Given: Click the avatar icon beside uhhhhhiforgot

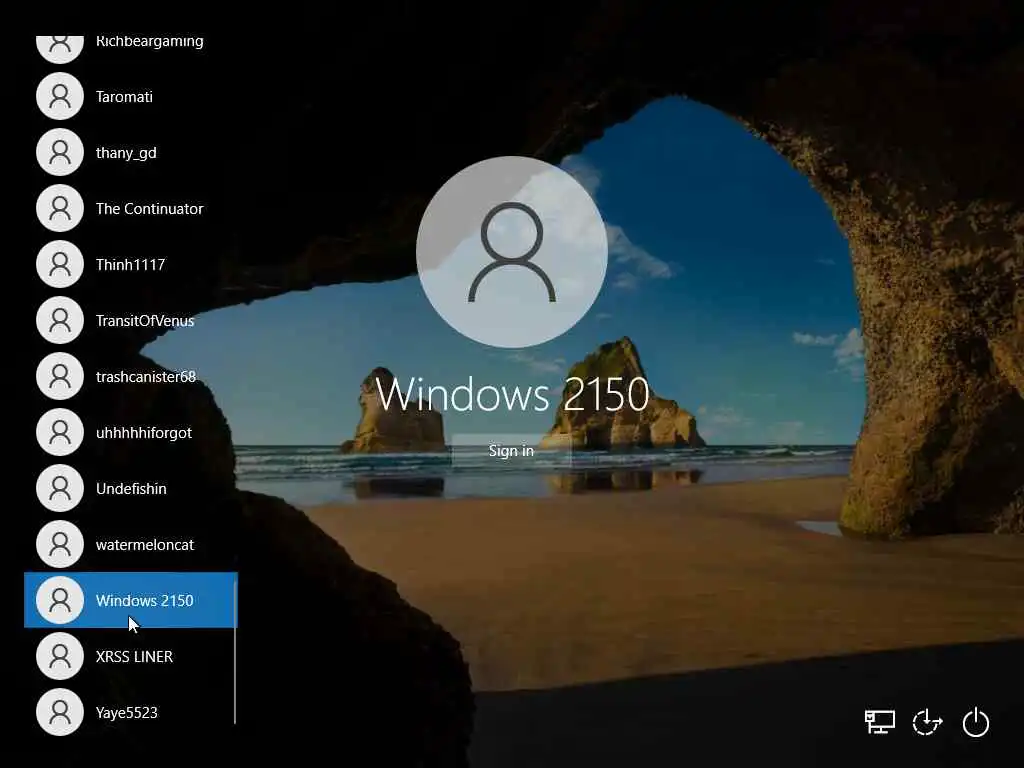Looking at the screenshot, I should (59, 432).
